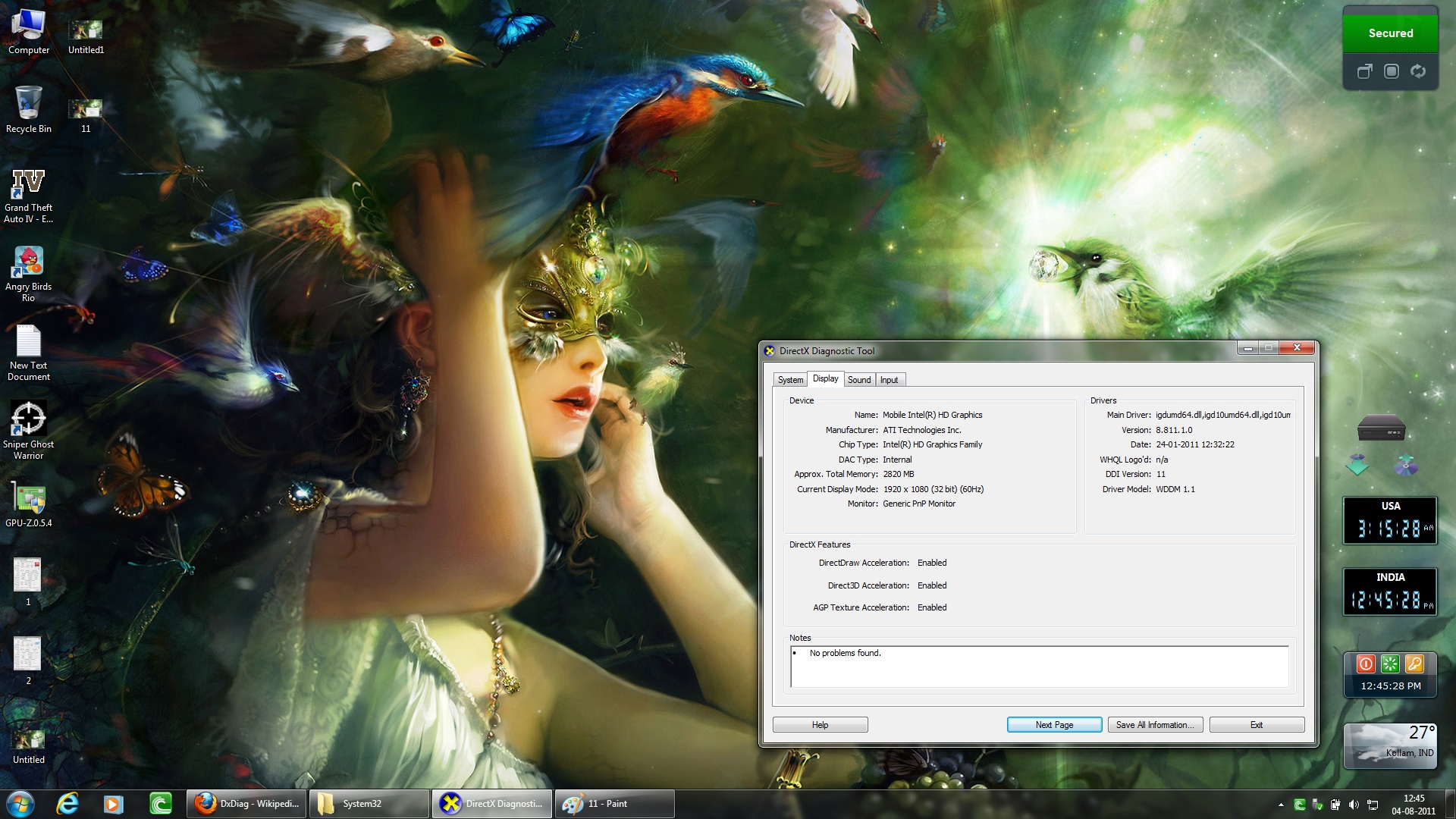1456x819 pixels.
Task: Click the export arrow icon in security gadget
Action: pyautogui.click(x=1364, y=71)
